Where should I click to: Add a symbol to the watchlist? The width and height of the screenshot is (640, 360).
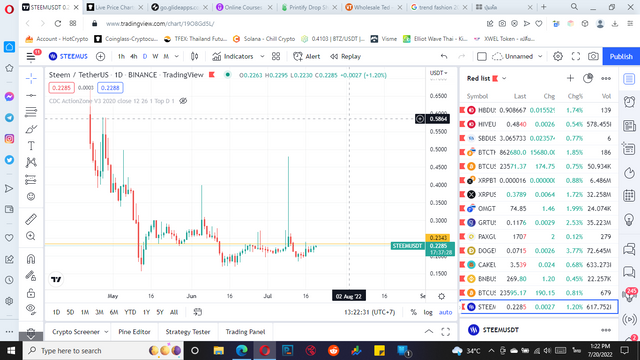[x=570, y=78]
